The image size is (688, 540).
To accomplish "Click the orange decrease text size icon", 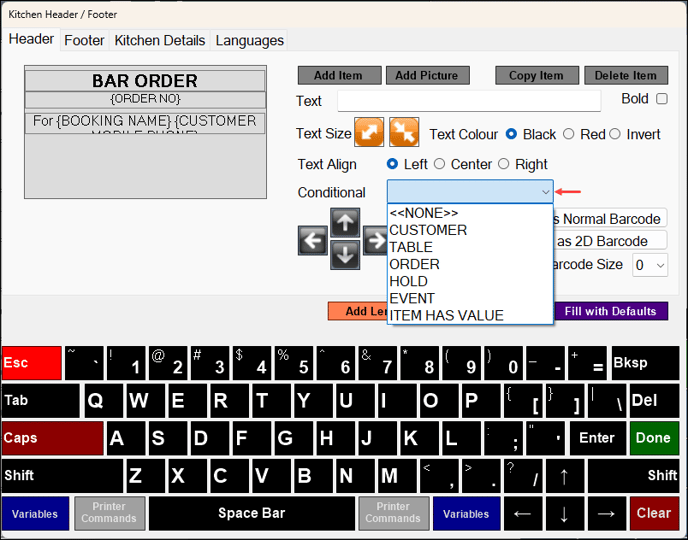I will point(404,132).
